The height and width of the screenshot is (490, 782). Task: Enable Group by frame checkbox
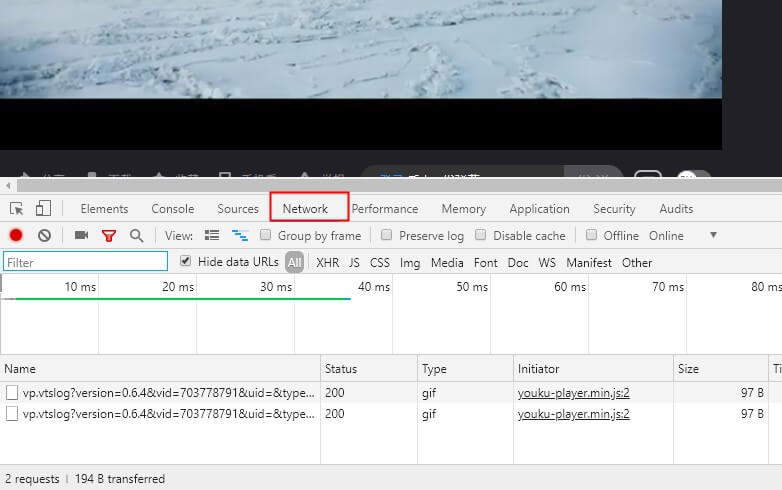tap(265, 235)
